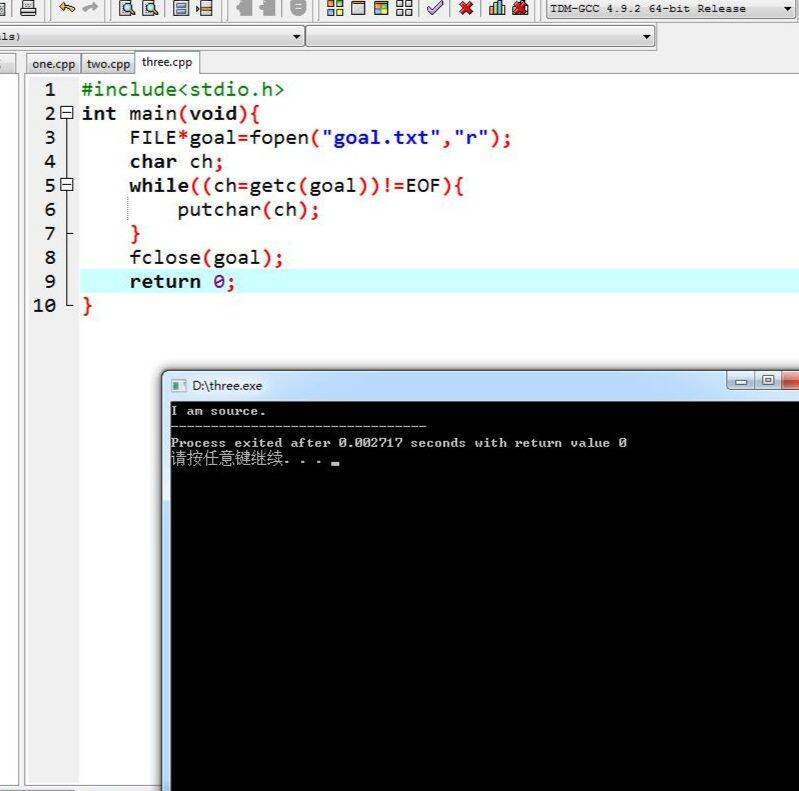
Task: Maximize the three.exe console window
Action: pos(768,381)
